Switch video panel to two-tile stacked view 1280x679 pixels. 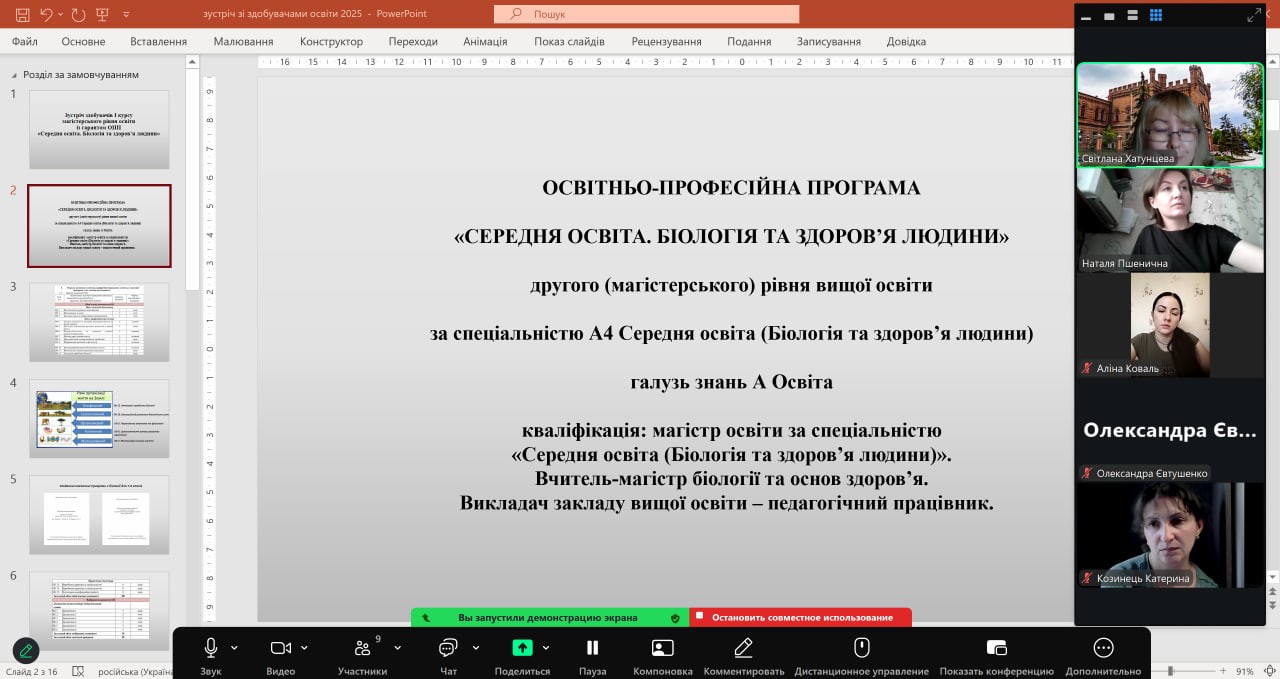coord(1133,16)
